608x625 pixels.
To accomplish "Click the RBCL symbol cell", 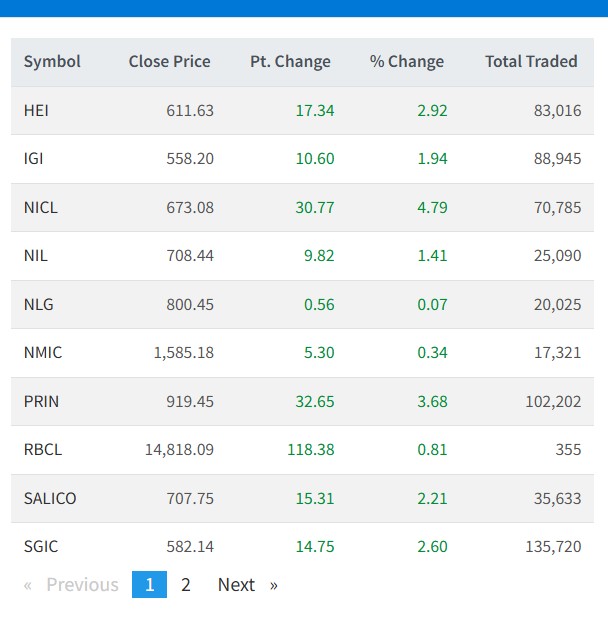I will pos(43,450).
